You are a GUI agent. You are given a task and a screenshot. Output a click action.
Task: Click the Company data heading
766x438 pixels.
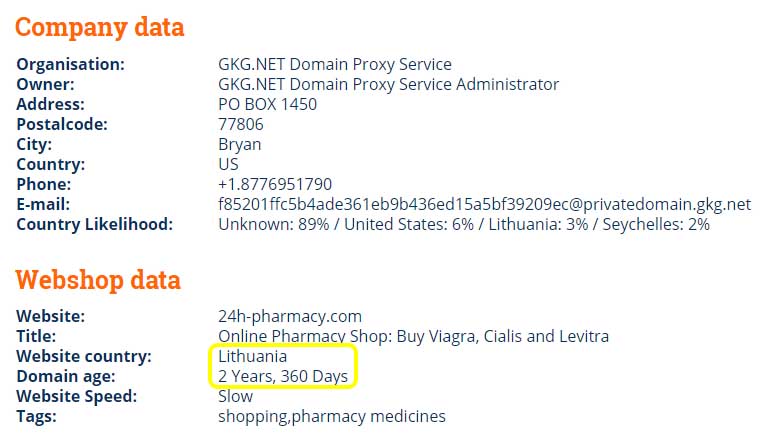click(x=100, y=27)
